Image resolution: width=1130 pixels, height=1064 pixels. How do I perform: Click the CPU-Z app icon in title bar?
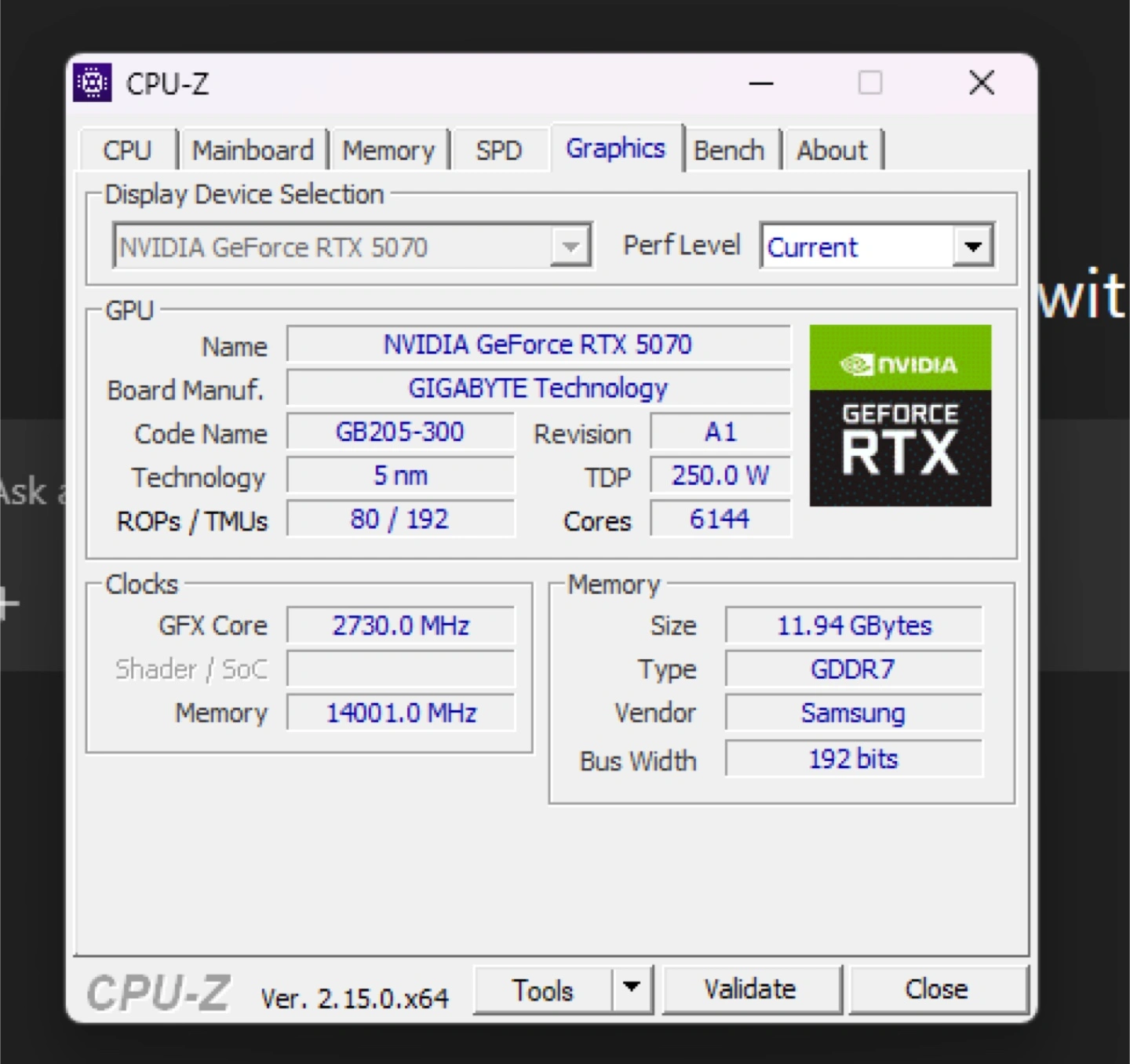(x=93, y=82)
